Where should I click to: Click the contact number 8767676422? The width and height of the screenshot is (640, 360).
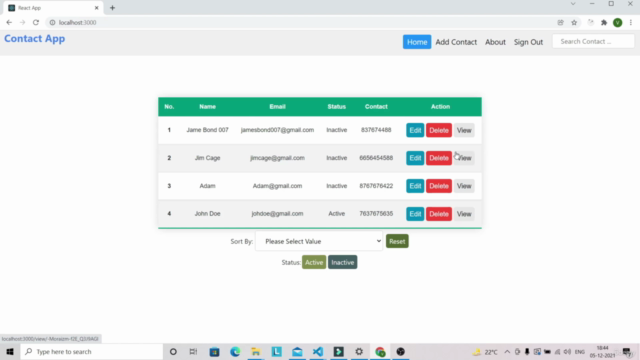(x=376, y=186)
